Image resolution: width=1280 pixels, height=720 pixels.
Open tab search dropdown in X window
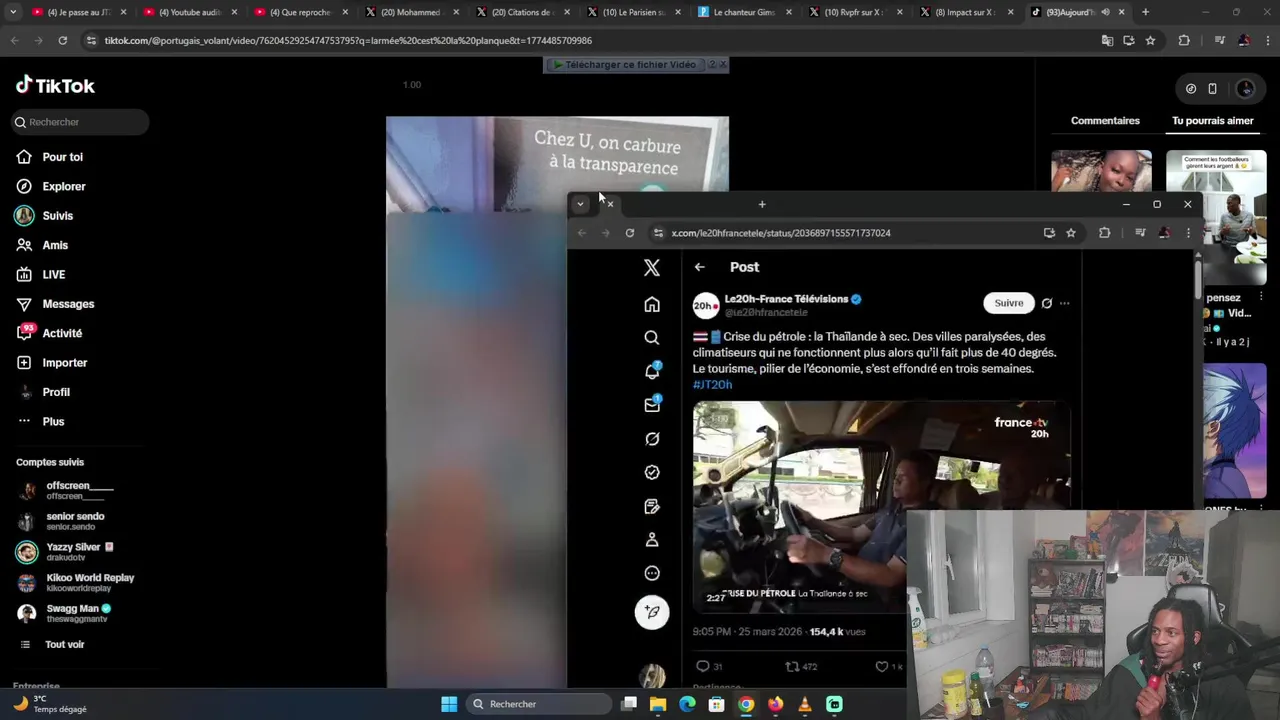580,204
